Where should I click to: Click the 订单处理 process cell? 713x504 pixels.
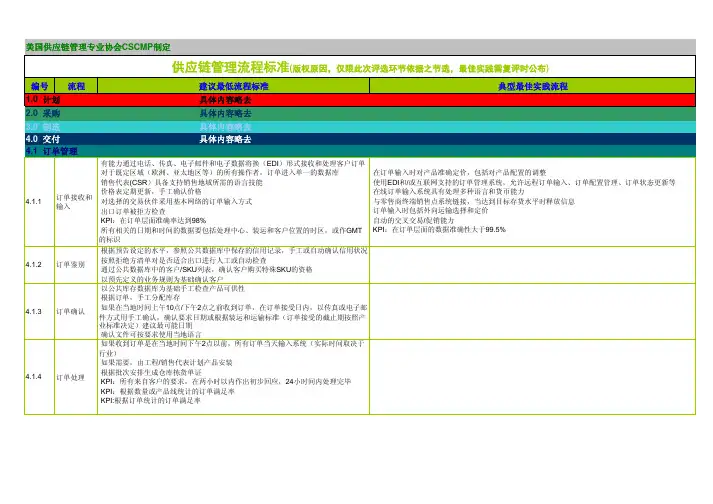point(76,376)
